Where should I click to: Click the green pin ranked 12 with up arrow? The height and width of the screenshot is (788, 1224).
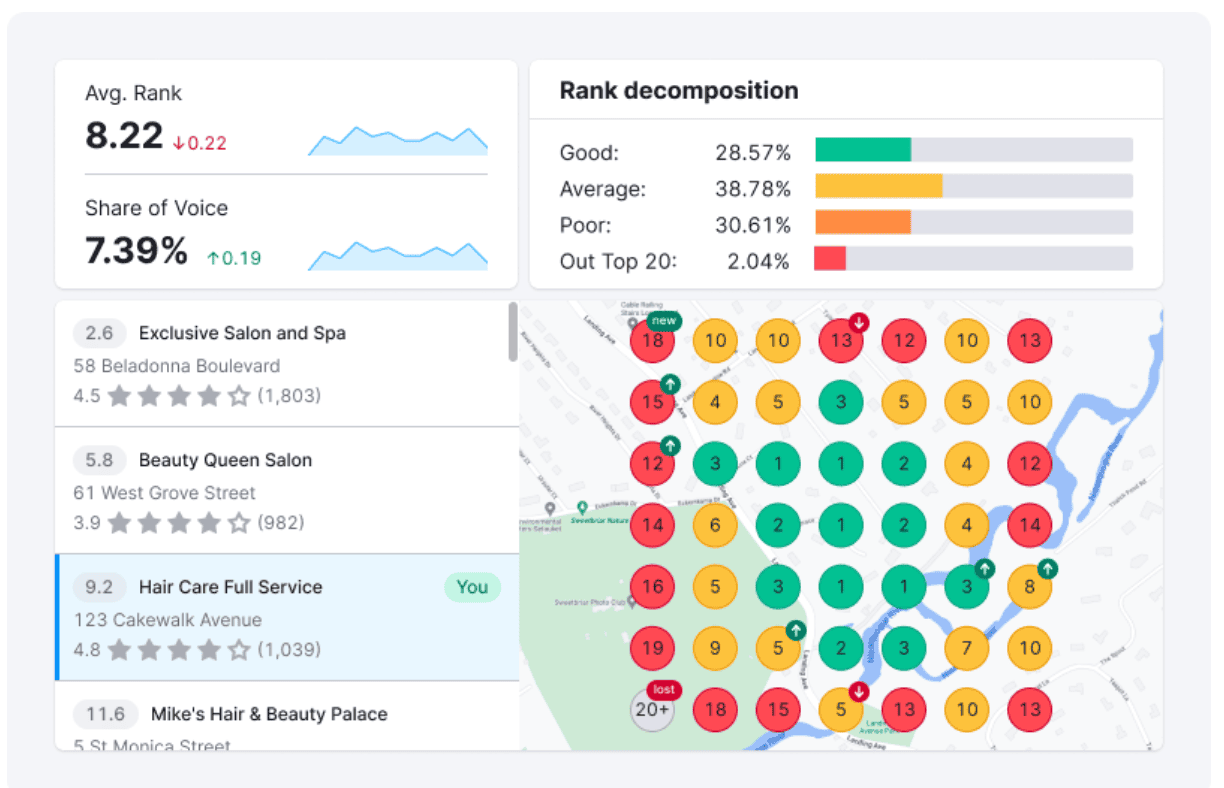pos(652,463)
